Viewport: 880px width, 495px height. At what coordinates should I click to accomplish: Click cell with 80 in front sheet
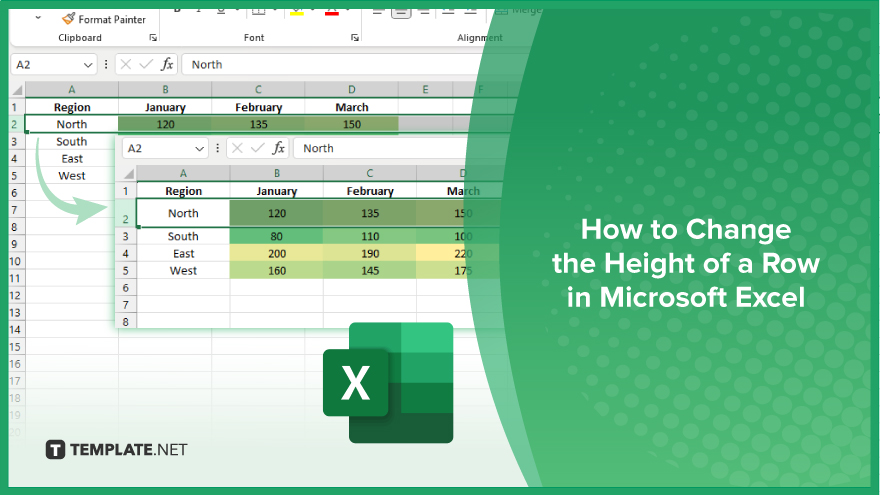tap(277, 236)
